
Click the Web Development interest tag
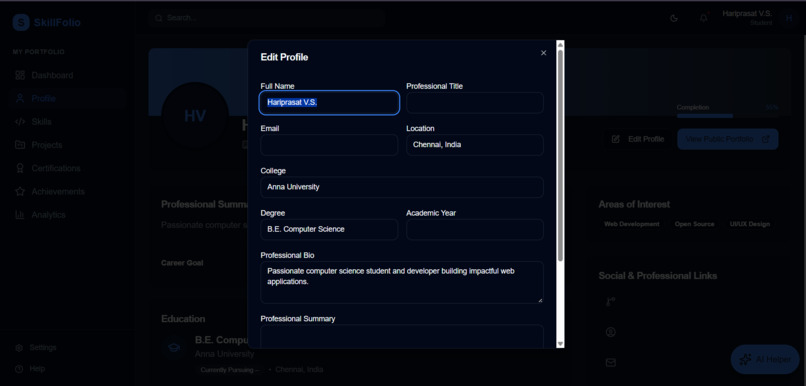click(x=631, y=224)
